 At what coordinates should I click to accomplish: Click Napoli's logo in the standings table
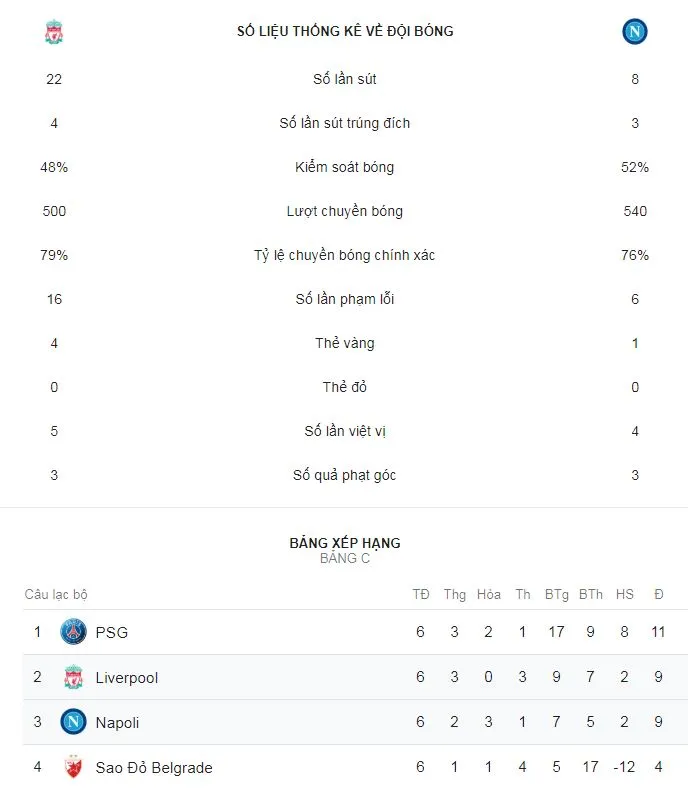click(x=73, y=722)
